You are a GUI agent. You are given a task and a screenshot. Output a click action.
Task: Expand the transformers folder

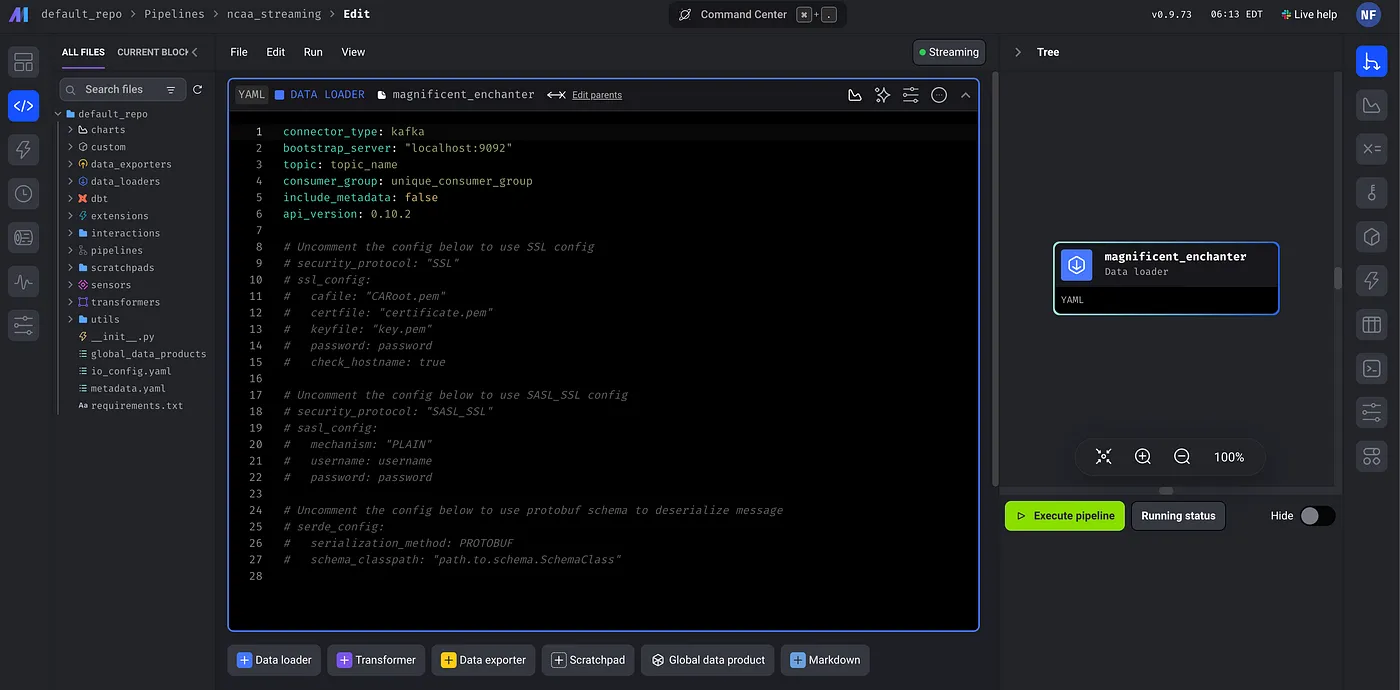point(70,302)
